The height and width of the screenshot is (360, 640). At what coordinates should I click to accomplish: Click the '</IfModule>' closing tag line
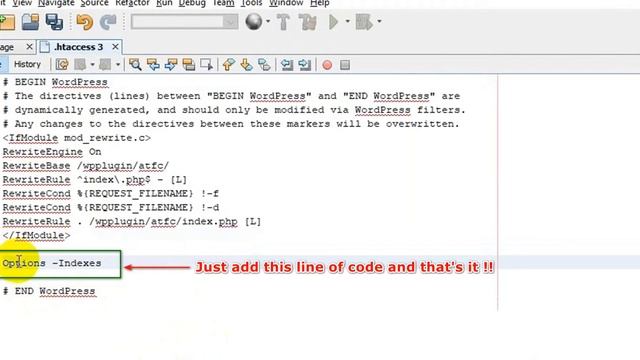[36, 236]
